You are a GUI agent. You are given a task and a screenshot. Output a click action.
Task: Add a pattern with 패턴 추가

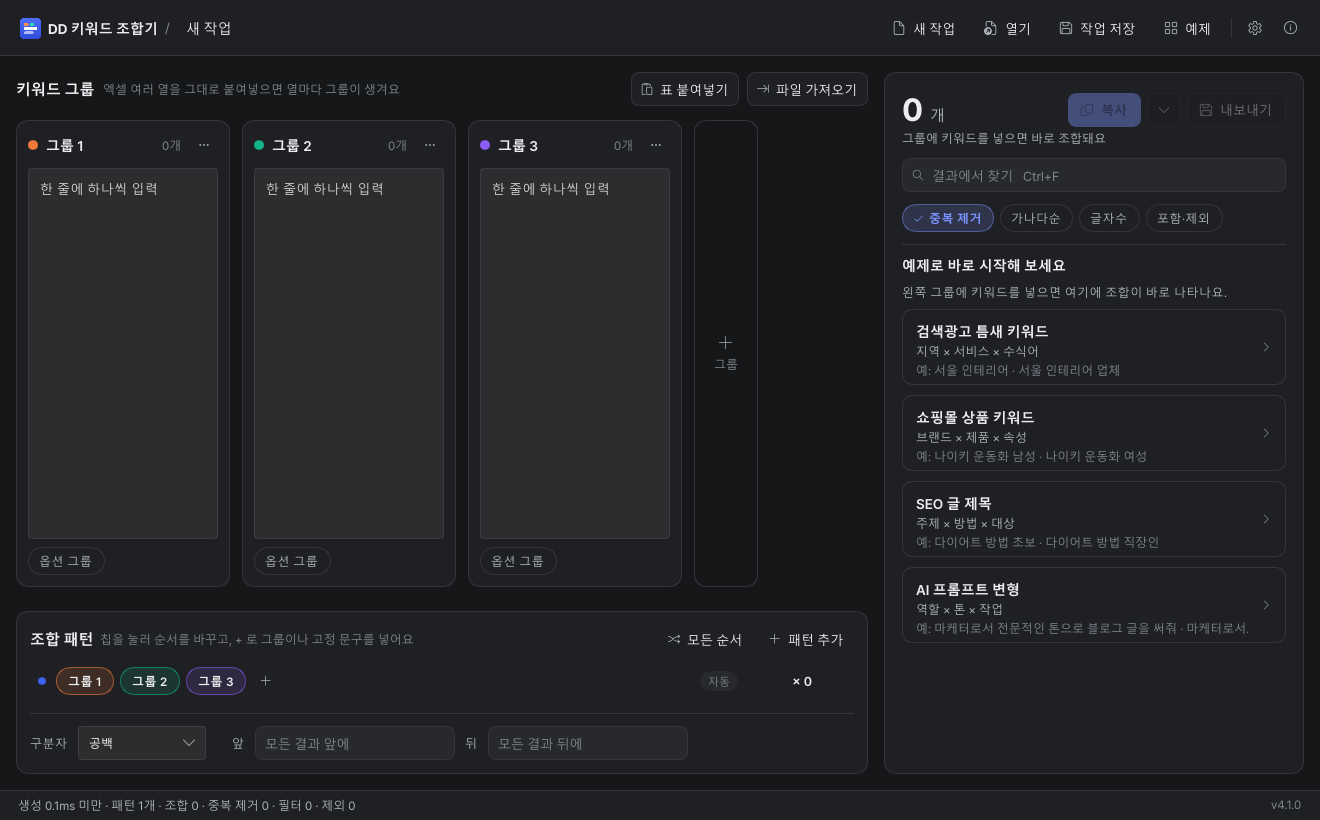(x=806, y=639)
